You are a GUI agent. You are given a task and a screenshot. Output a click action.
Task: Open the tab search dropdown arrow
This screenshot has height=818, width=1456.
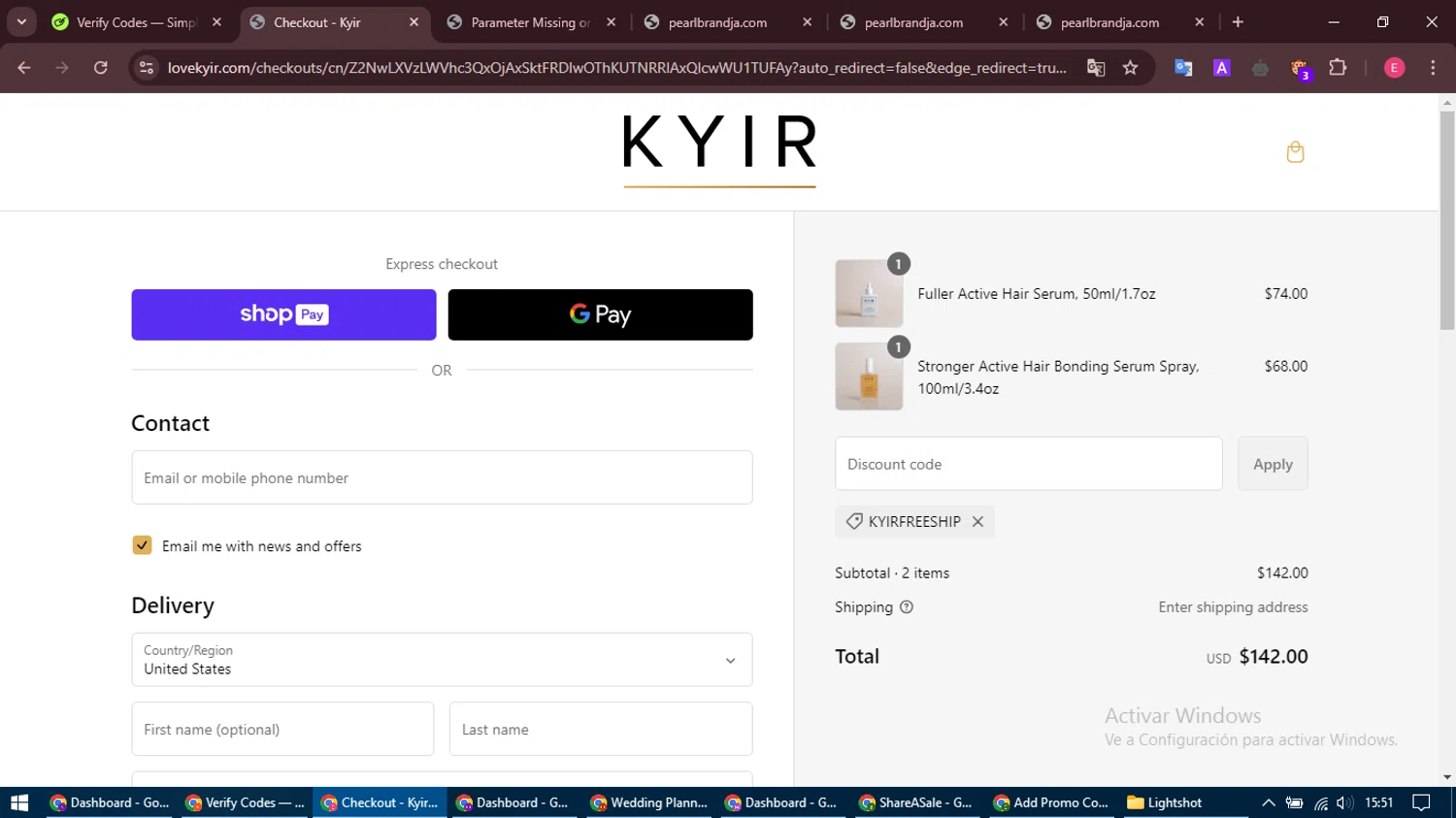[21, 21]
